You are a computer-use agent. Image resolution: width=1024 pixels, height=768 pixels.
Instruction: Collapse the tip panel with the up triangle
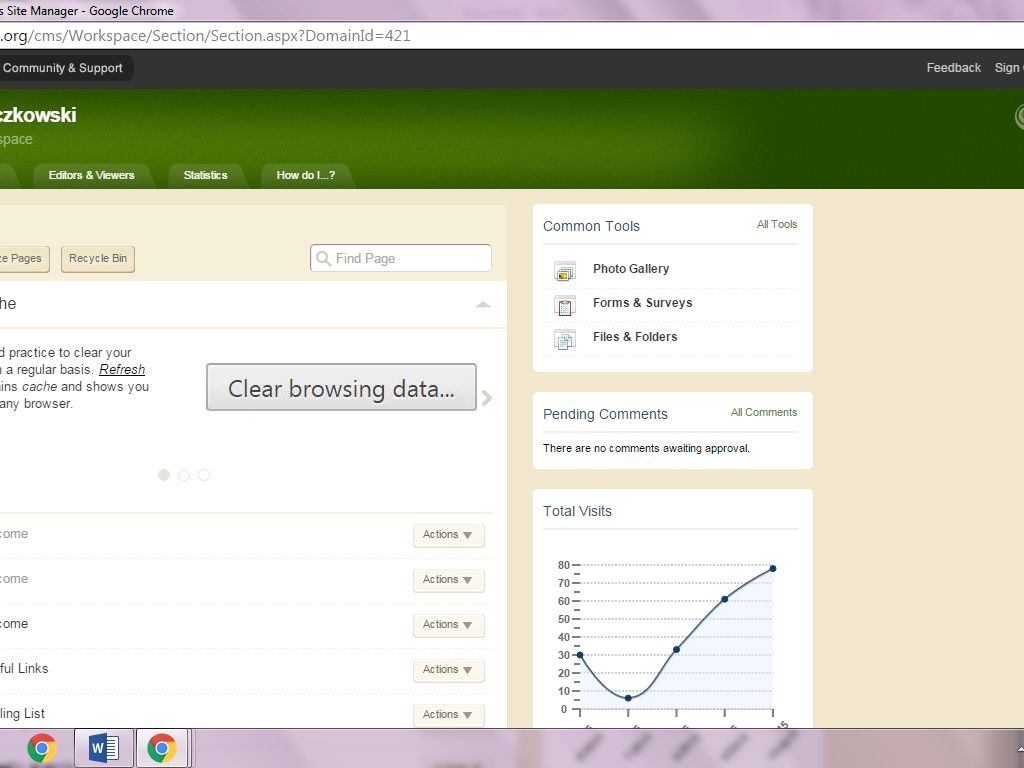coord(483,304)
